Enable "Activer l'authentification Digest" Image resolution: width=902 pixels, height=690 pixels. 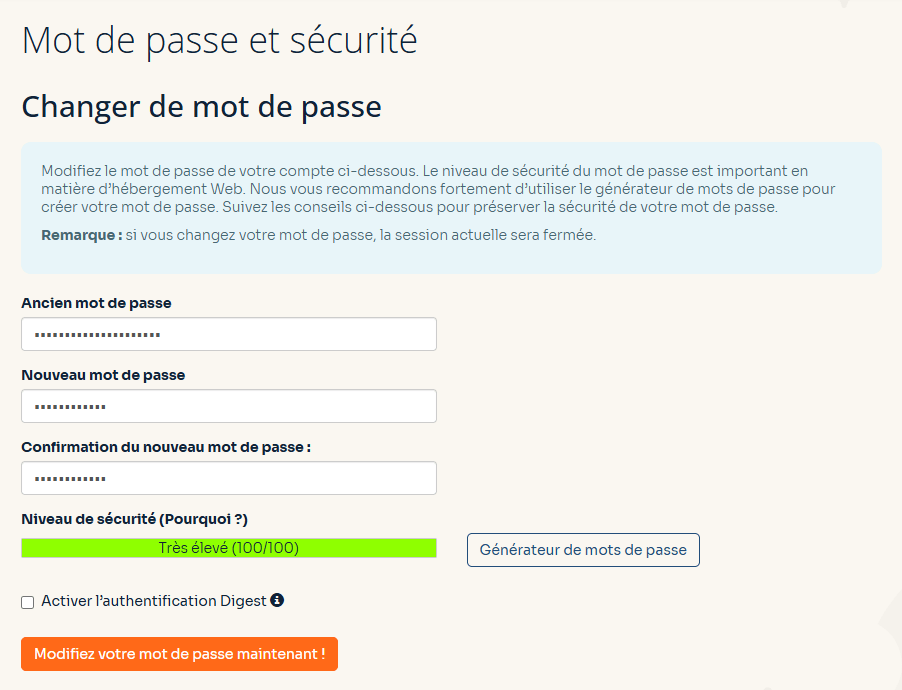27,601
